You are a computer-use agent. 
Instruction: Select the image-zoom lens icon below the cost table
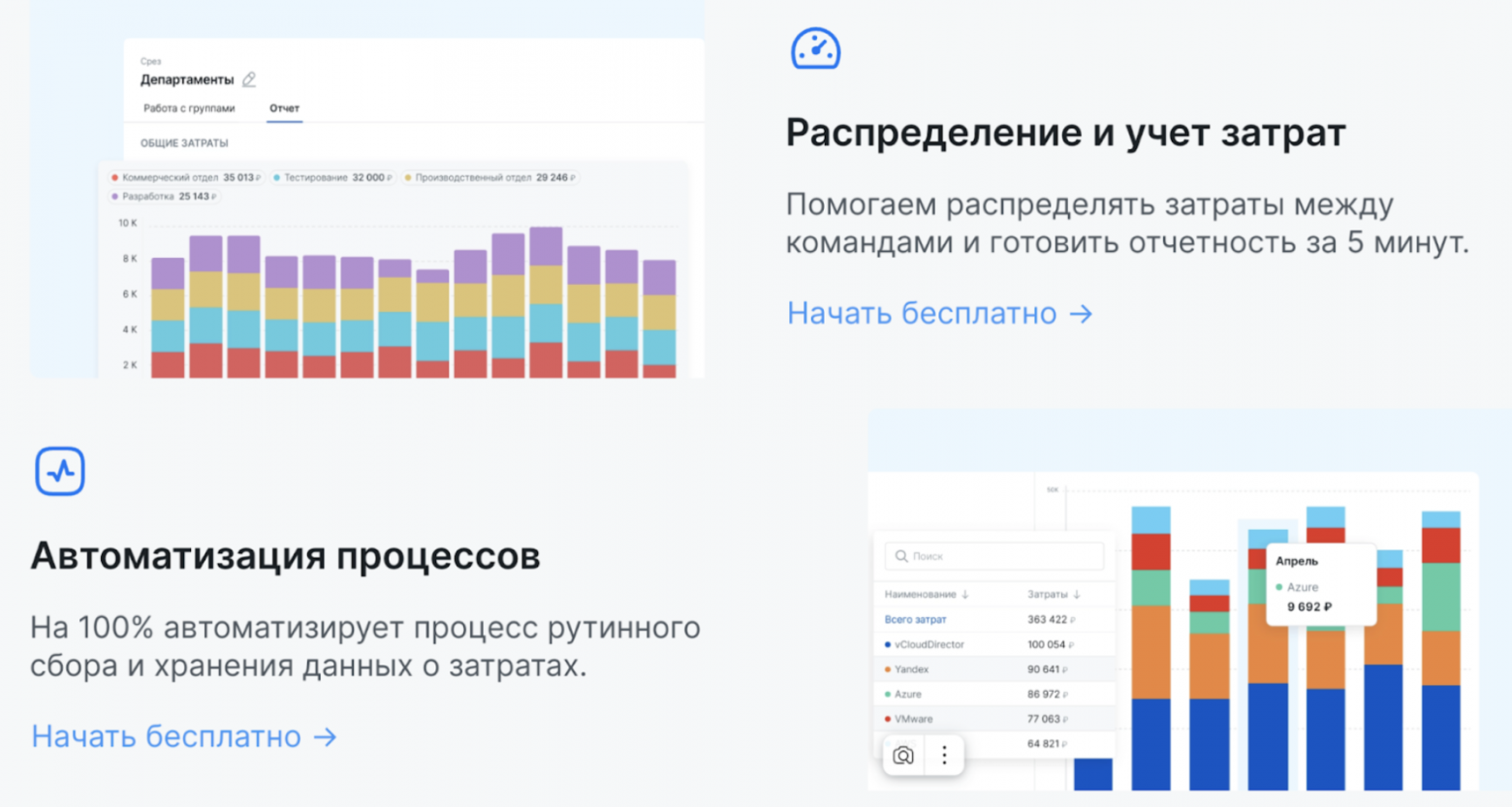[x=902, y=755]
